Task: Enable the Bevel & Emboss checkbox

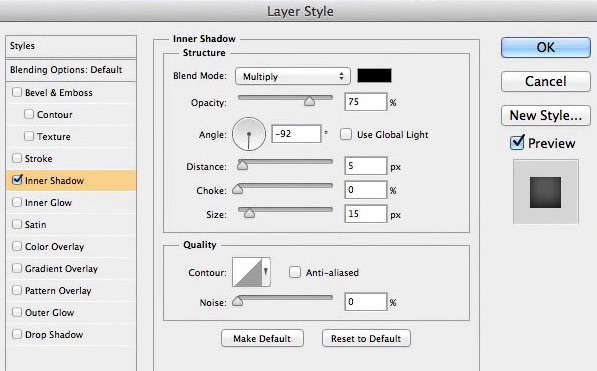Action: click(17, 92)
